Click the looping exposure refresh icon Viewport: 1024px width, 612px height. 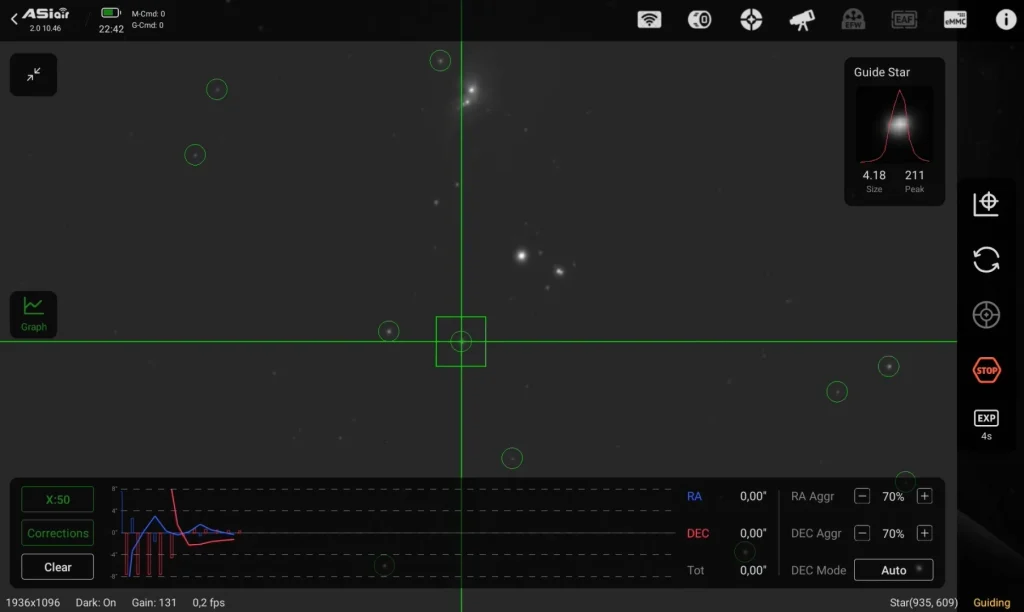tap(986, 260)
